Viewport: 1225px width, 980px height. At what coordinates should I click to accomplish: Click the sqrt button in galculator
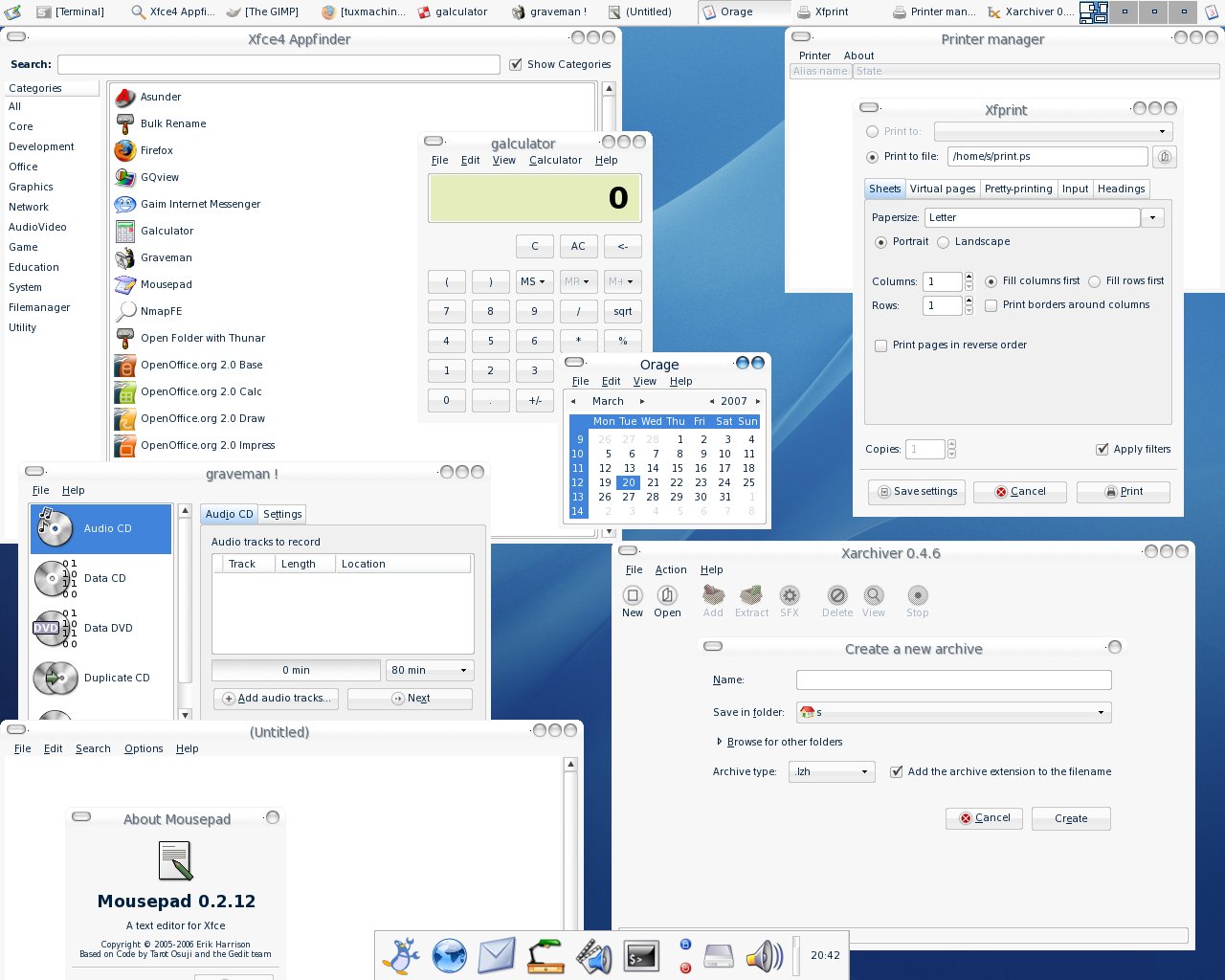point(622,311)
